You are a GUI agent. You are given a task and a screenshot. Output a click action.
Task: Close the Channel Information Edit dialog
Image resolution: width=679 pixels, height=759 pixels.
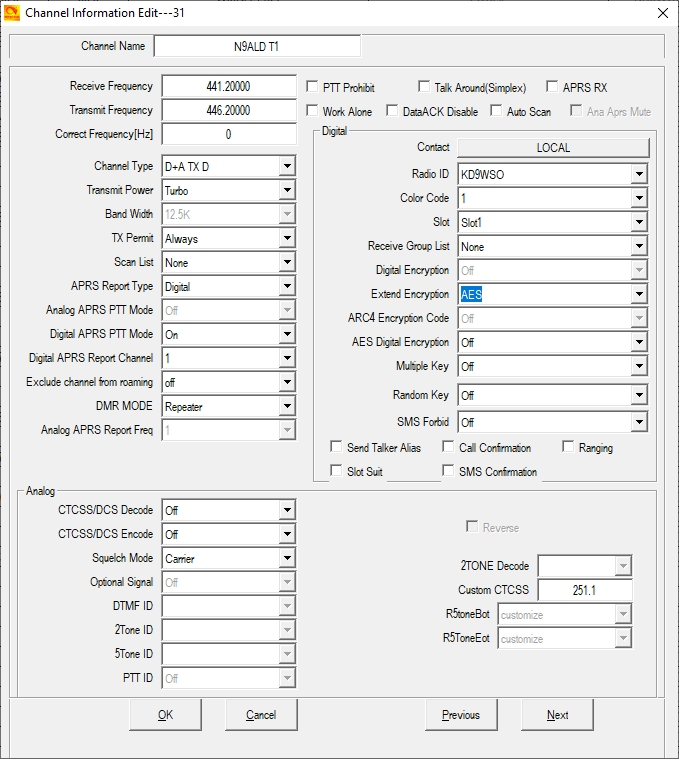tap(661, 13)
